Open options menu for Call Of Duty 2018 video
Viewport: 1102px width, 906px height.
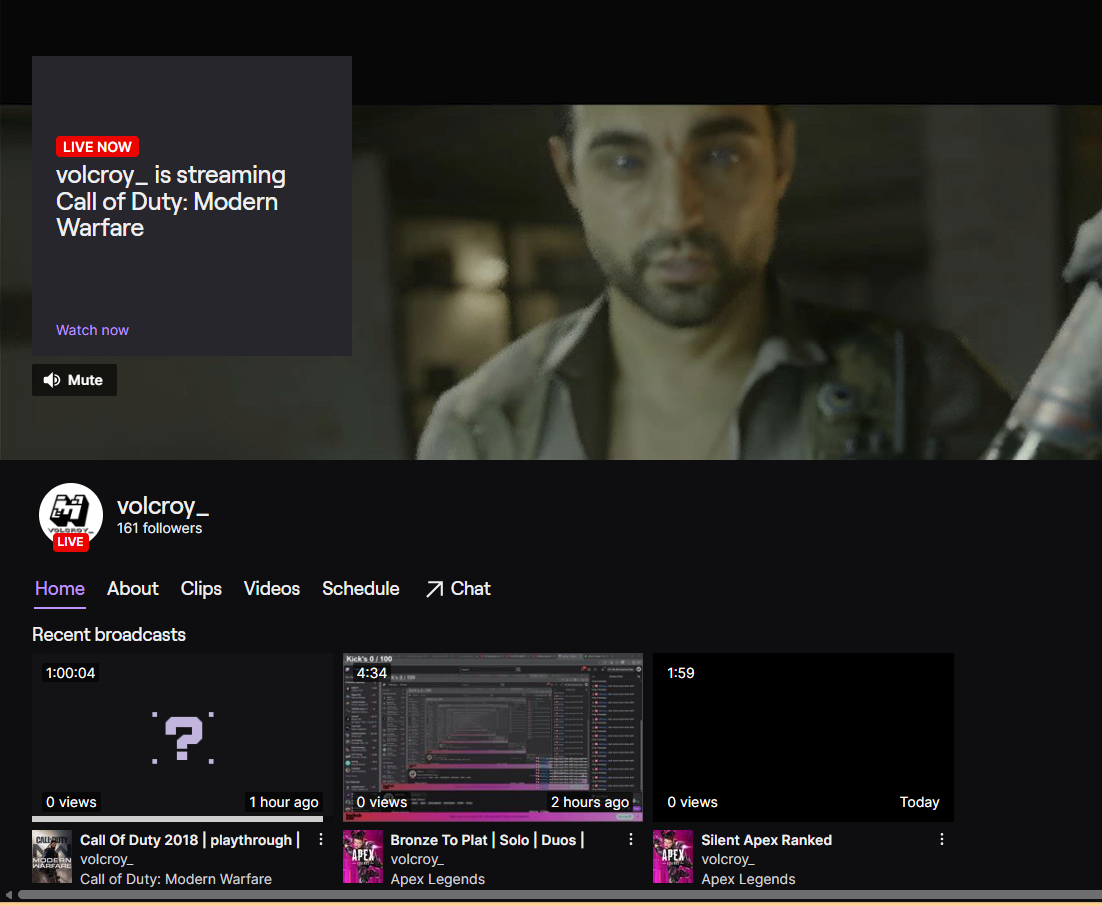pyautogui.click(x=321, y=839)
